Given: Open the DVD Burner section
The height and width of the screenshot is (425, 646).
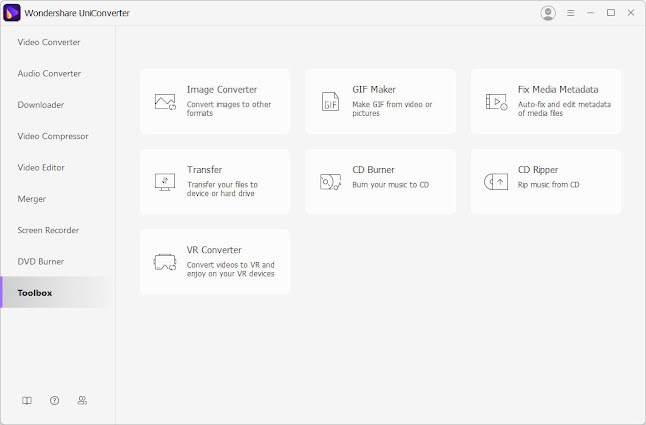Looking at the screenshot, I should [x=41, y=262].
